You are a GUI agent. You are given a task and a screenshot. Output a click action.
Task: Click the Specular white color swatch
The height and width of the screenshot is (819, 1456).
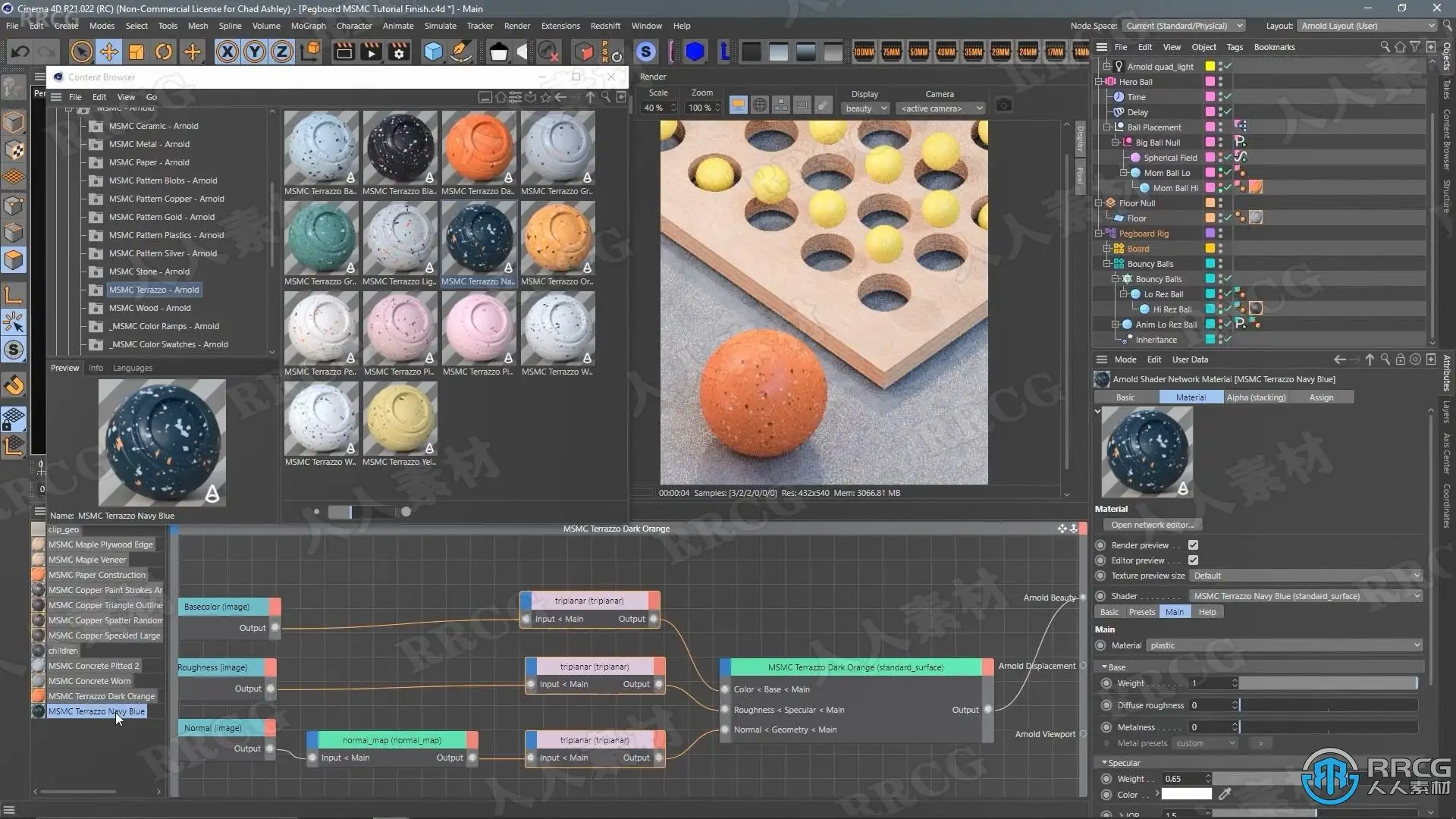(x=1186, y=795)
